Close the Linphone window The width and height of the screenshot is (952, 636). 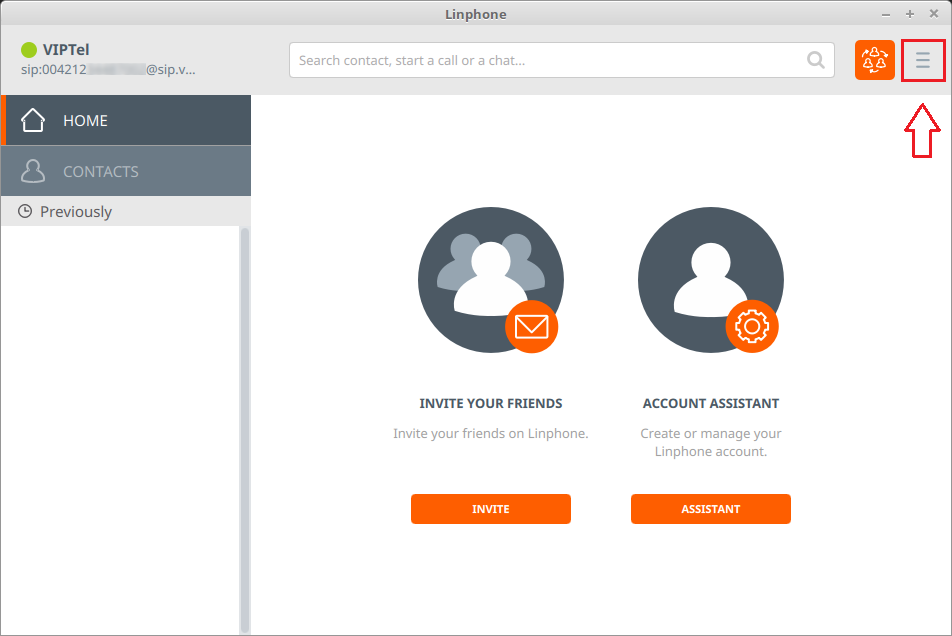pos(934,14)
